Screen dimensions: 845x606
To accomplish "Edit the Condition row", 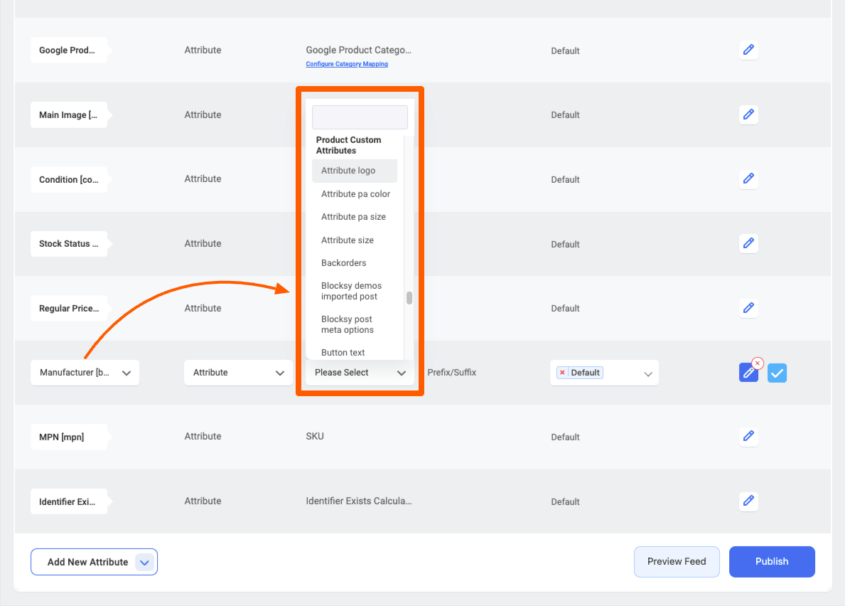I will point(748,179).
